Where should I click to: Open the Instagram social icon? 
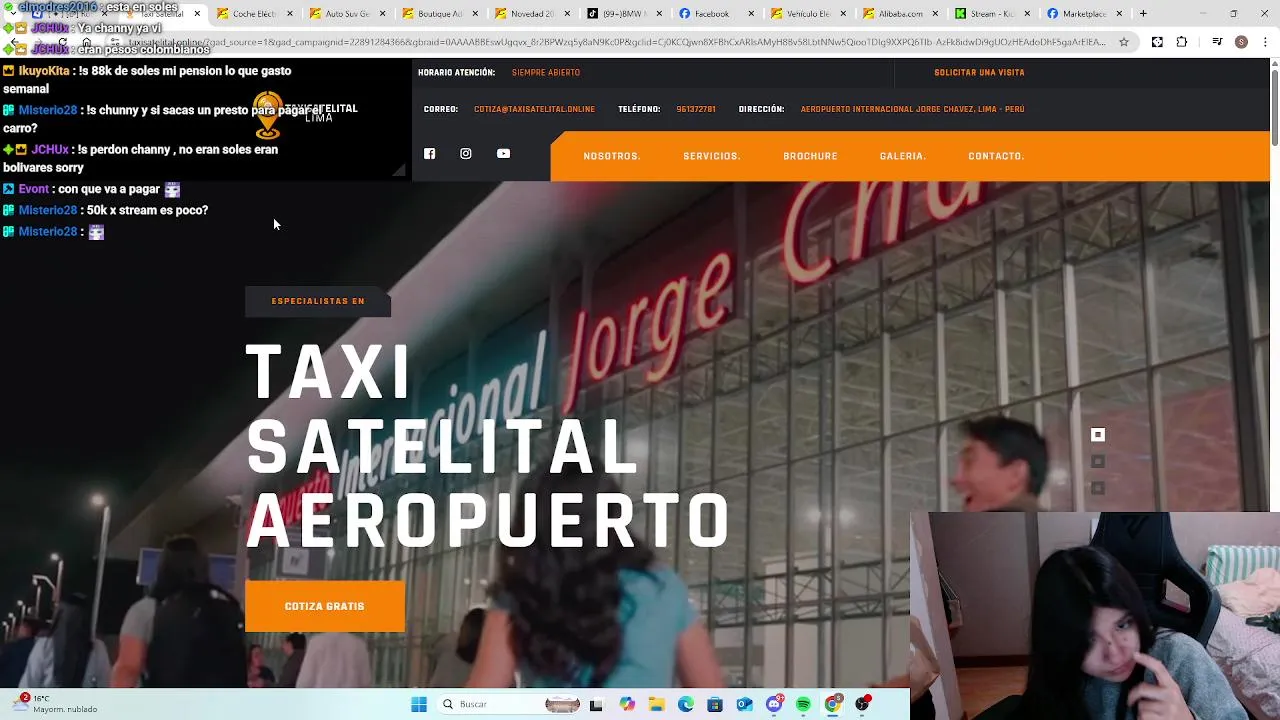click(466, 154)
